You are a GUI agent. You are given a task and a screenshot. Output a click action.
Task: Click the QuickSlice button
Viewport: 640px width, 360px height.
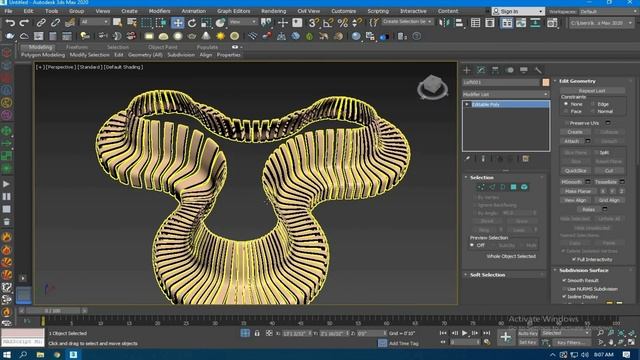[576, 170]
